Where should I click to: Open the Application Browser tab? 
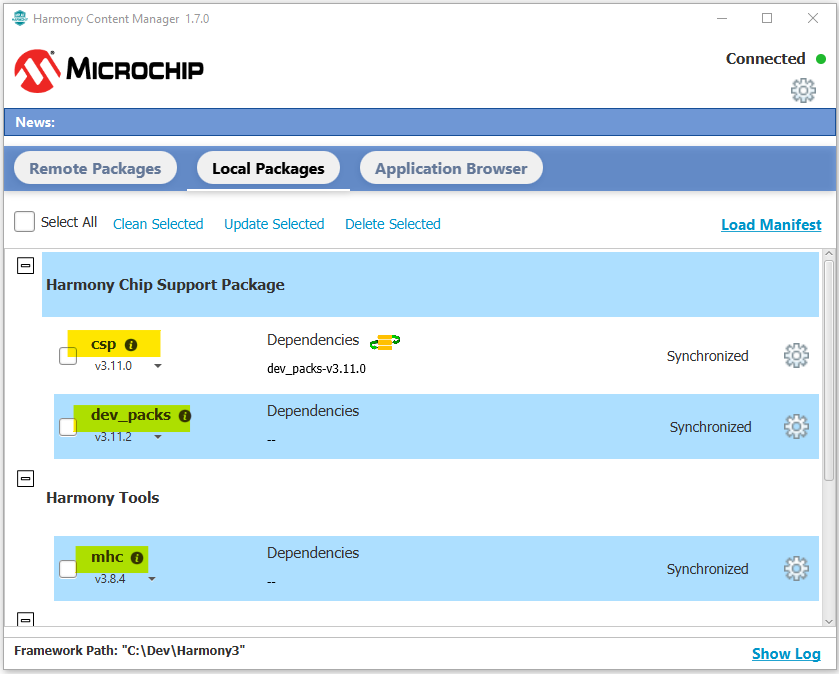(x=451, y=168)
